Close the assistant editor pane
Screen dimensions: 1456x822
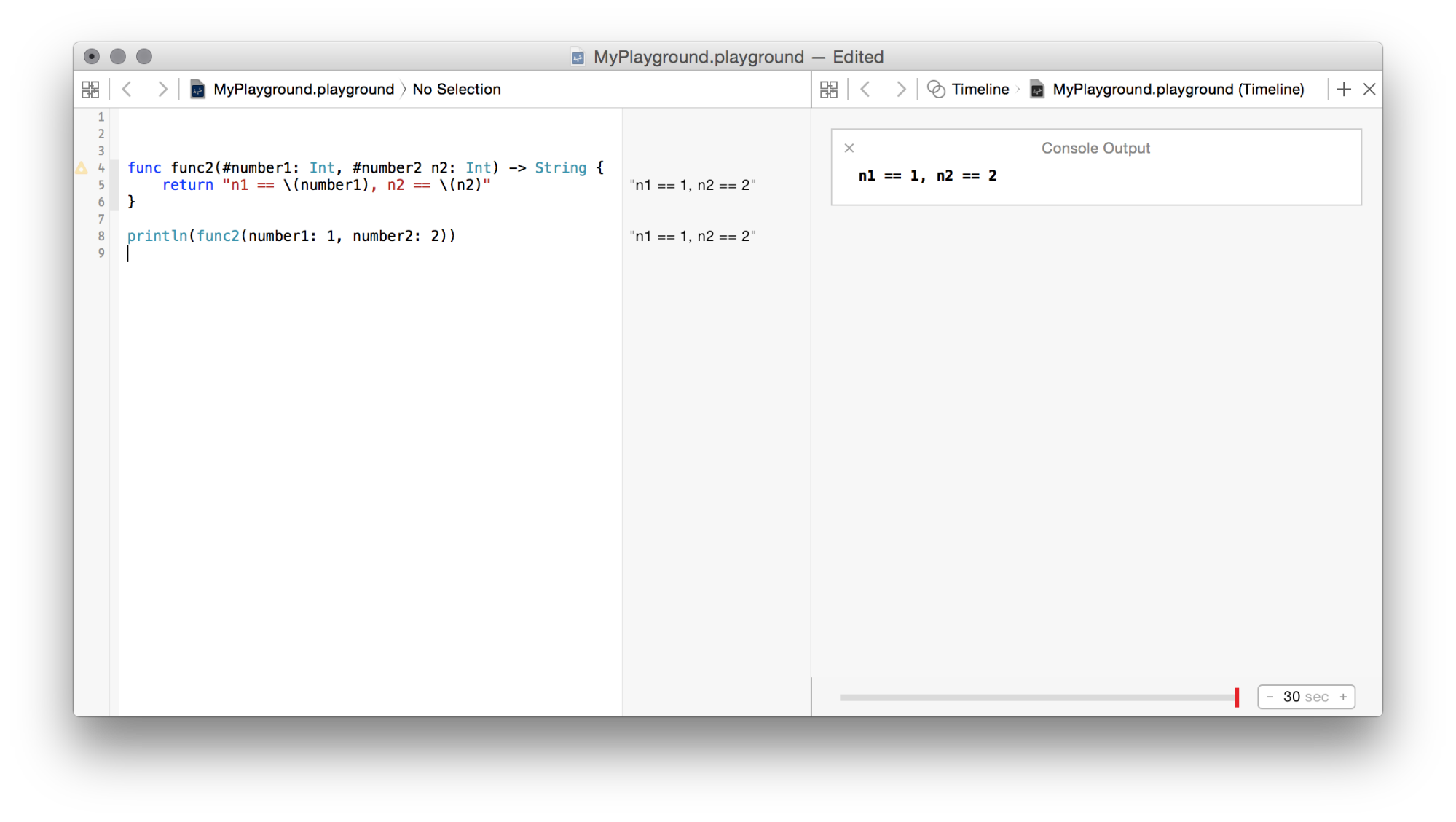click(x=1369, y=90)
